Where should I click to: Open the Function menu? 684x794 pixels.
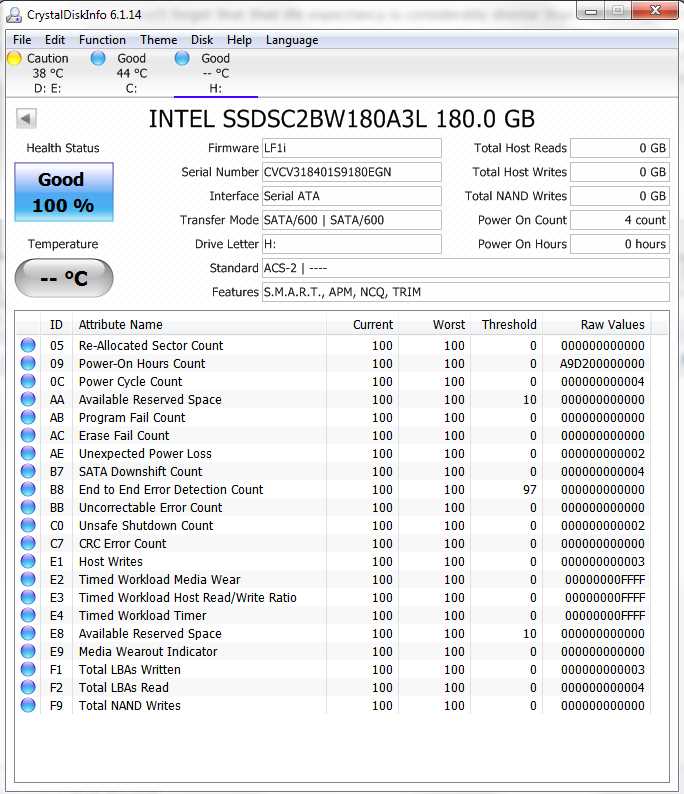102,40
